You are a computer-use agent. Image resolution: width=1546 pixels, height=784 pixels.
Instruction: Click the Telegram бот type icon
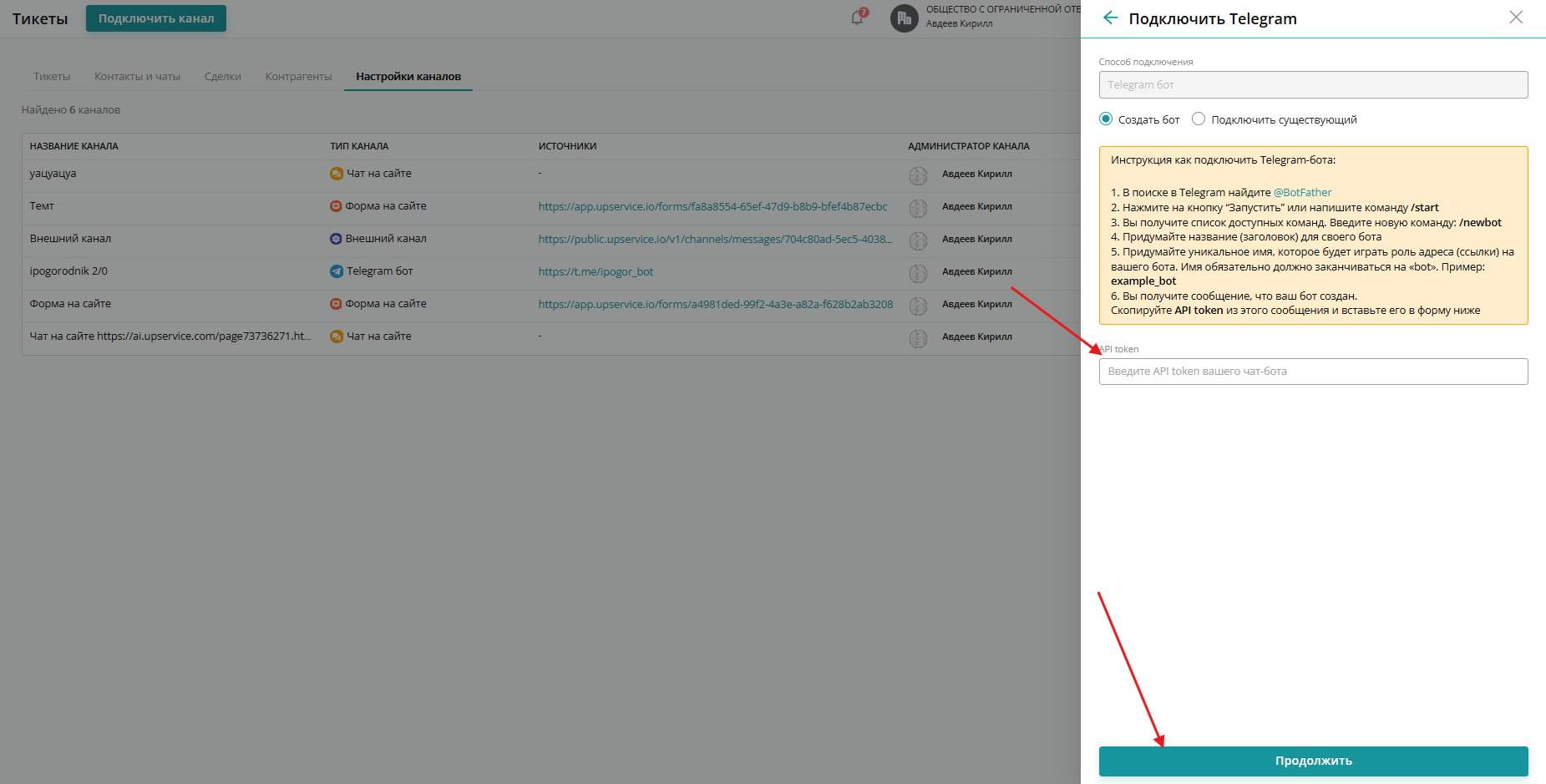point(337,271)
